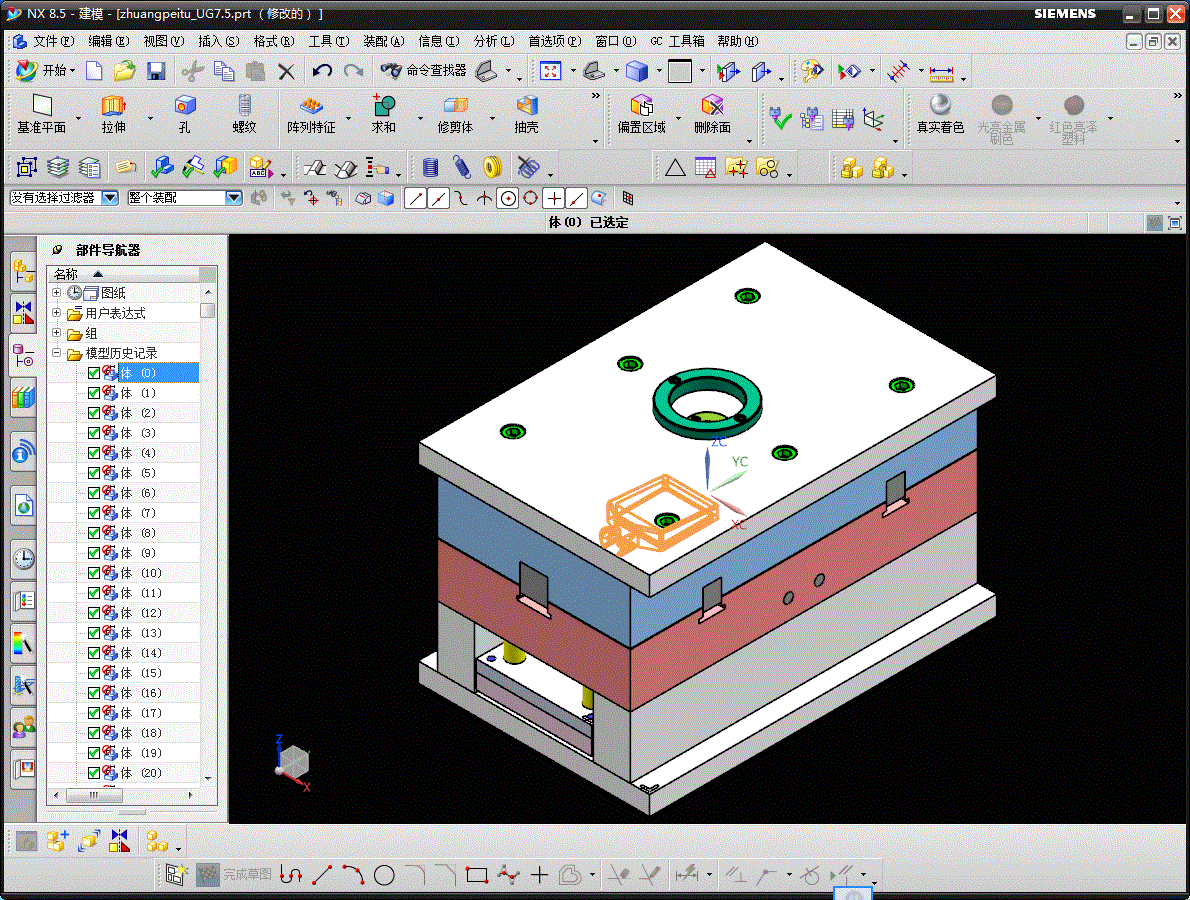Click the Undo arrow in toolbar

click(x=322, y=71)
